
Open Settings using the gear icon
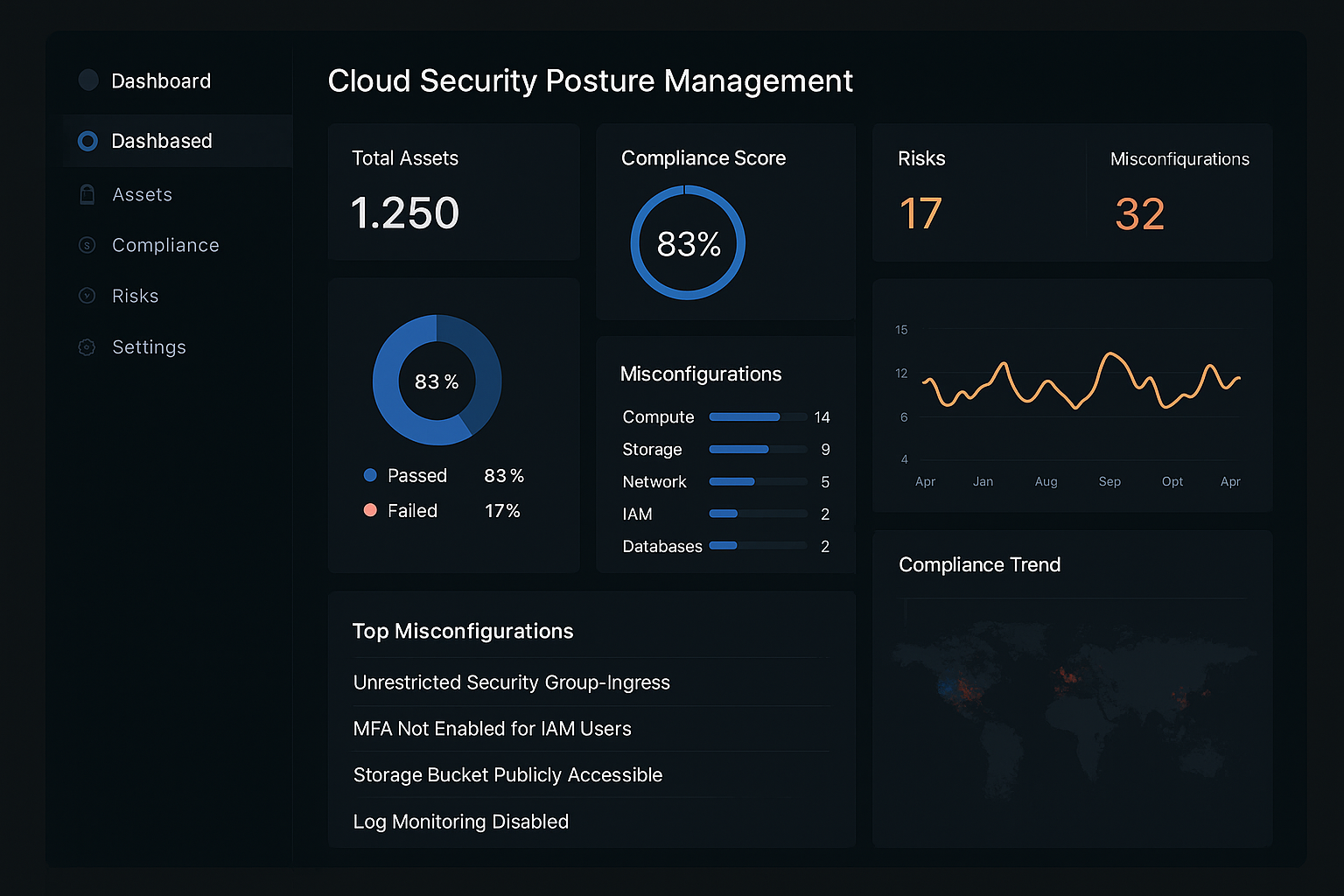coord(87,346)
